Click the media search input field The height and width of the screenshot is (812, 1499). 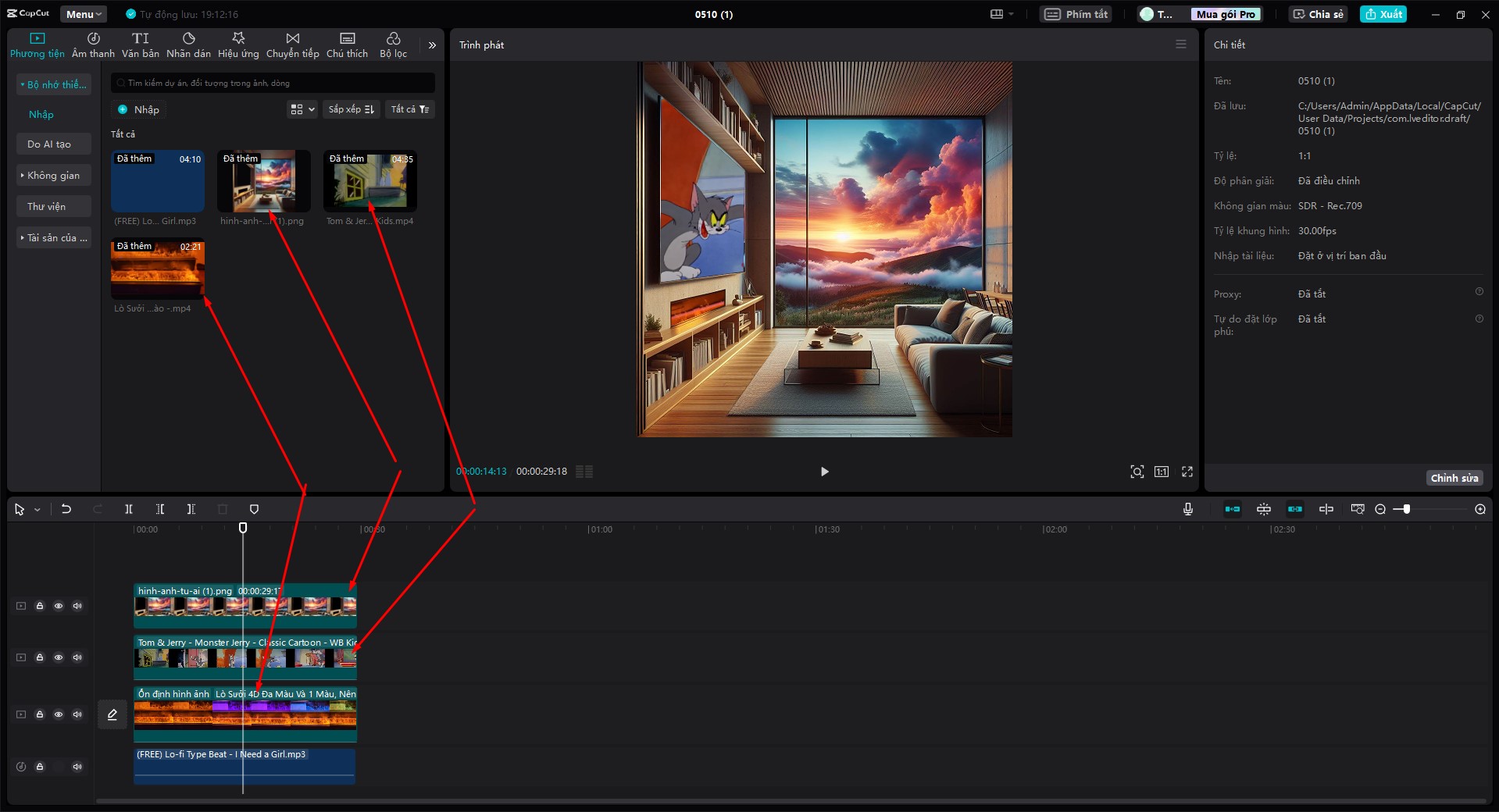click(x=273, y=83)
